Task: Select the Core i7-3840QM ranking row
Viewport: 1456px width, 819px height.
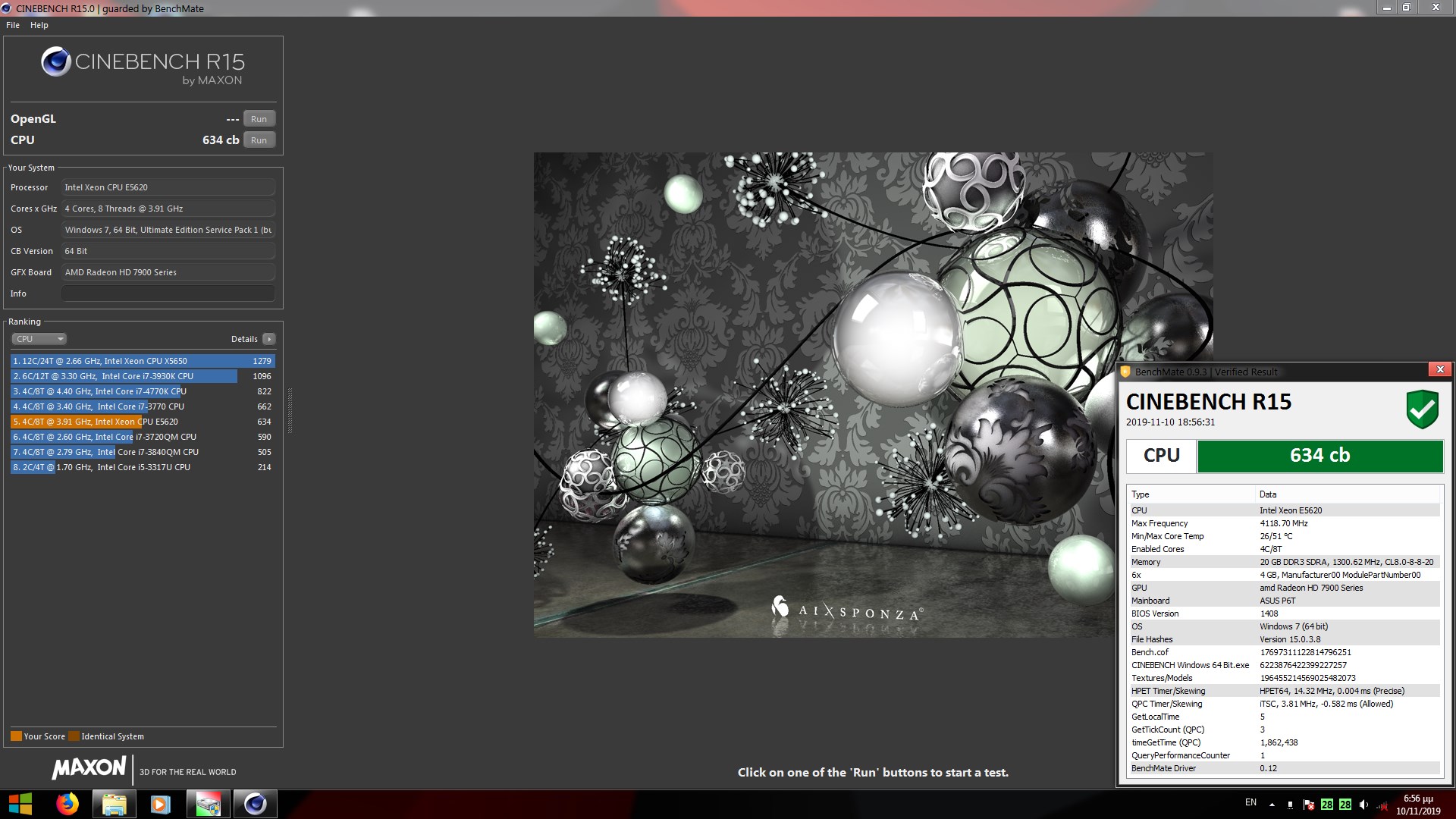Action: click(143, 452)
